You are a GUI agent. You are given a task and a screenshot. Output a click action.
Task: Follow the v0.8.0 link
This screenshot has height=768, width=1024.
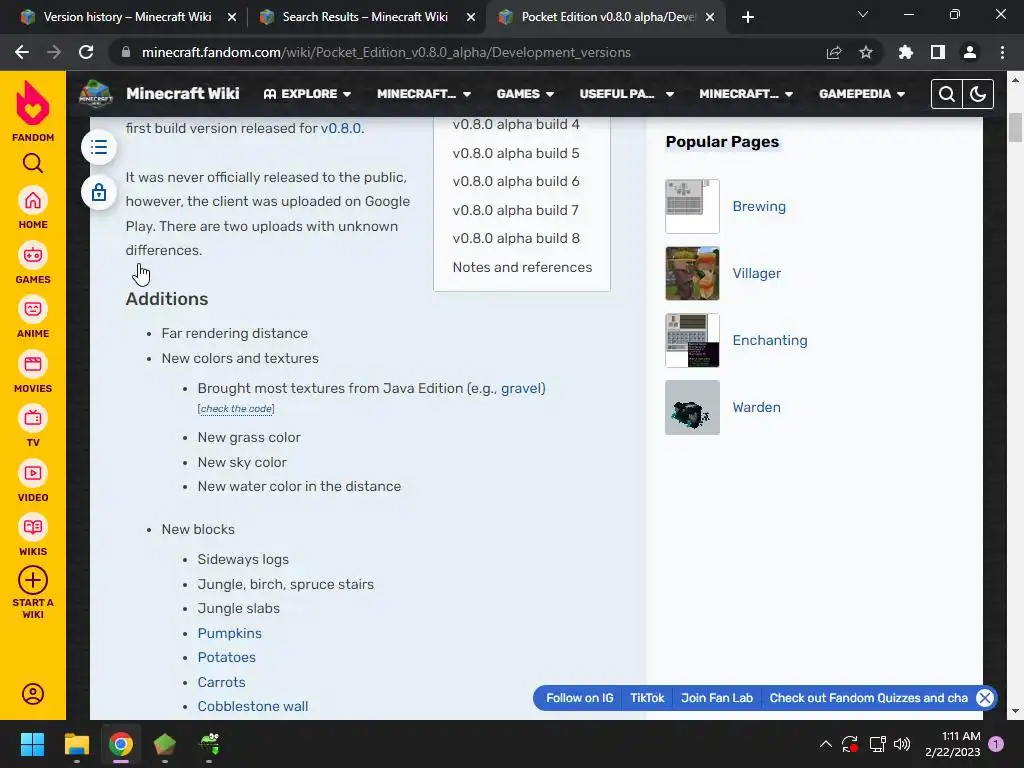click(x=340, y=128)
